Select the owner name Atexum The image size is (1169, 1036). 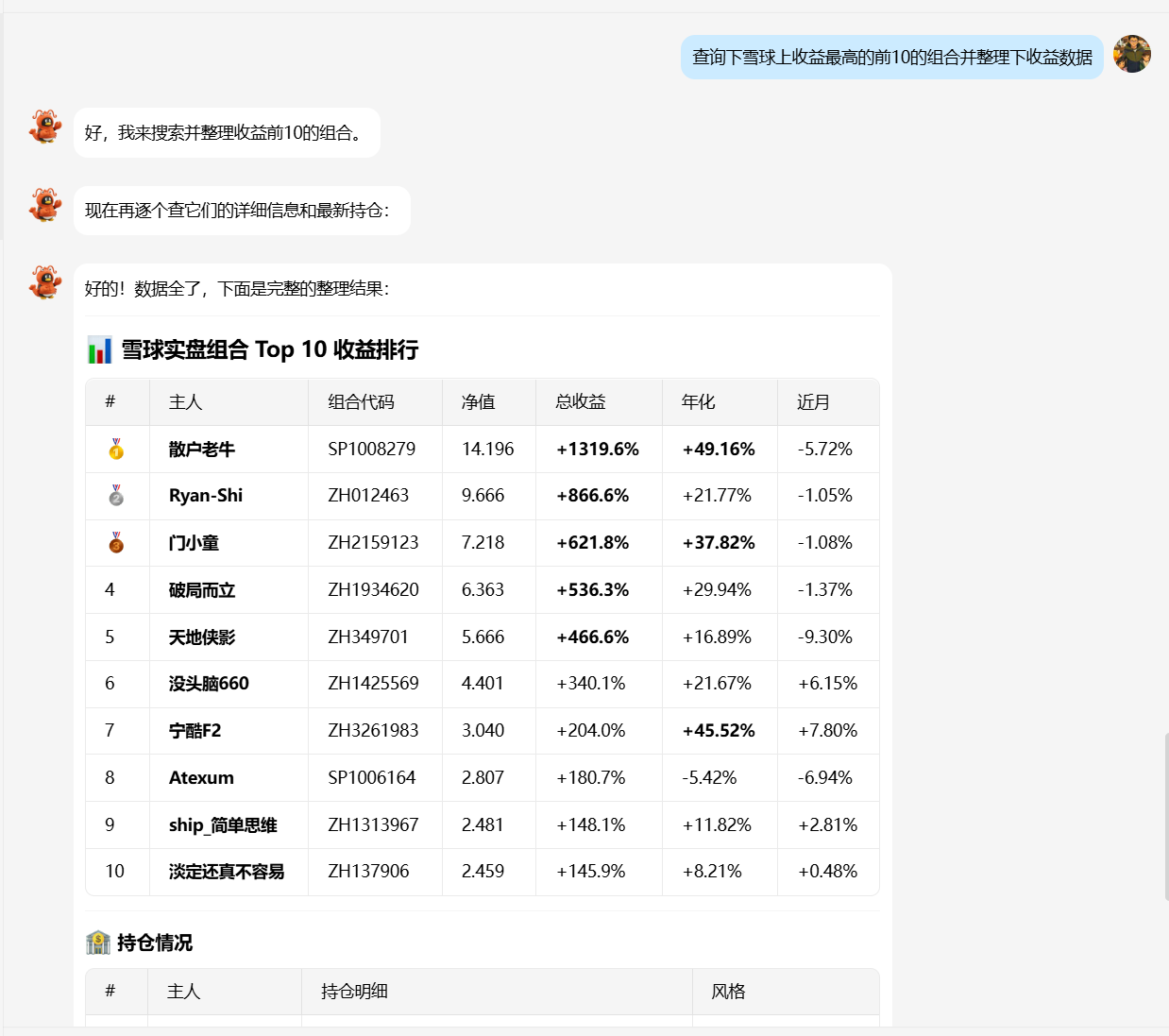[x=201, y=778]
